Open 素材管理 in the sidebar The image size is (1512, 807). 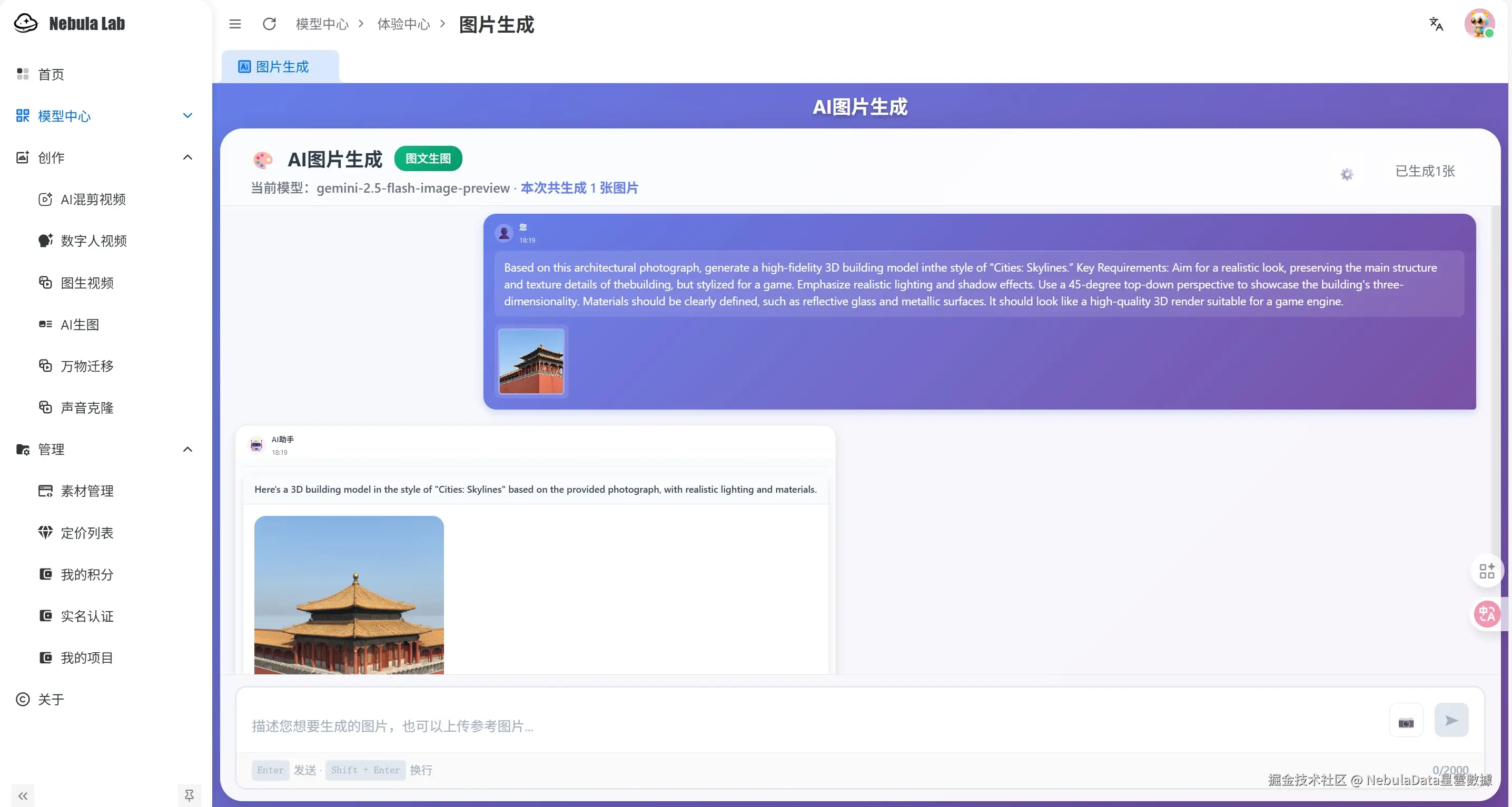coord(87,491)
